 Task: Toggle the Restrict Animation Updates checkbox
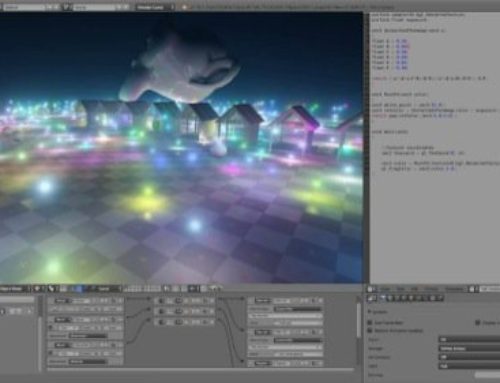(x=370, y=331)
